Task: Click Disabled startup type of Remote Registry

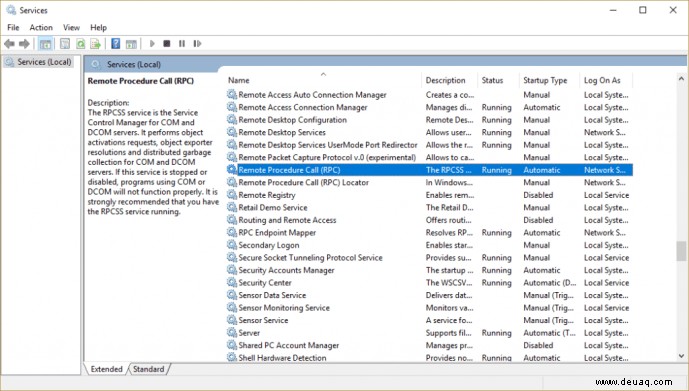Action: click(x=538, y=195)
